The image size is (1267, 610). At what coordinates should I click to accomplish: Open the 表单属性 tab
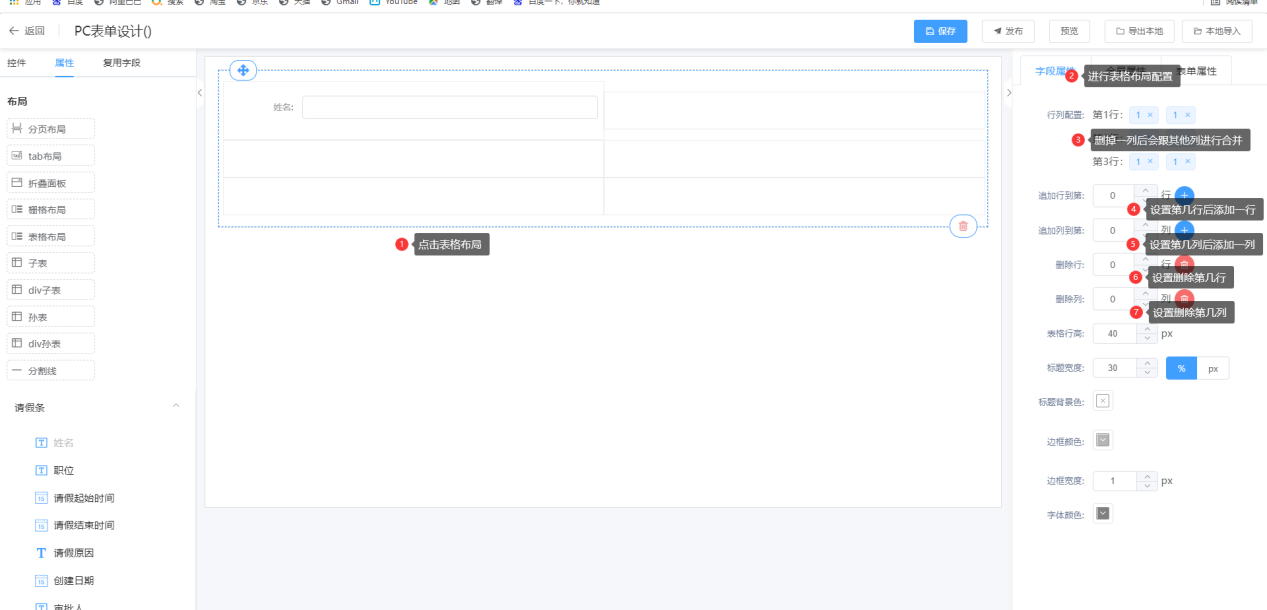coord(1196,71)
